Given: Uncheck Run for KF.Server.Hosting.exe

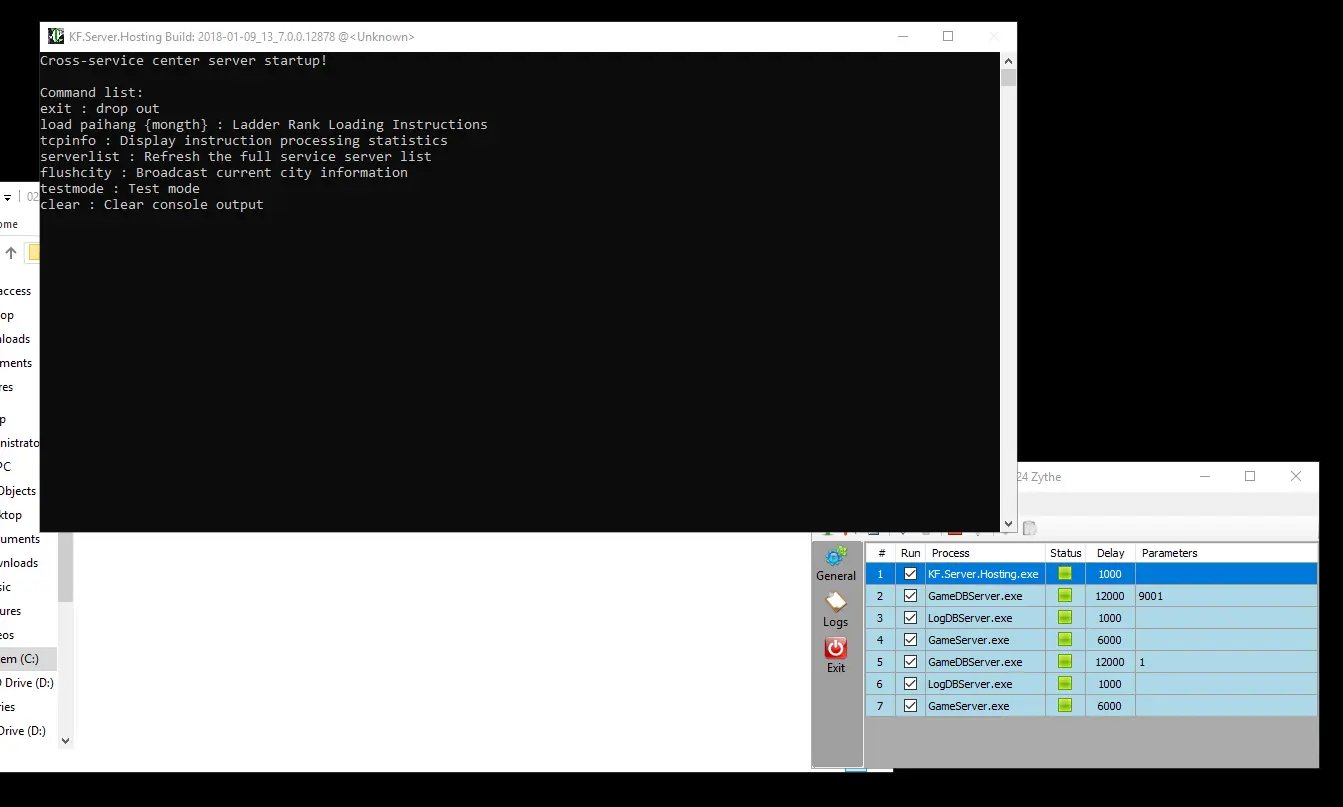Looking at the screenshot, I should pyautogui.click(x=910, y=574).
